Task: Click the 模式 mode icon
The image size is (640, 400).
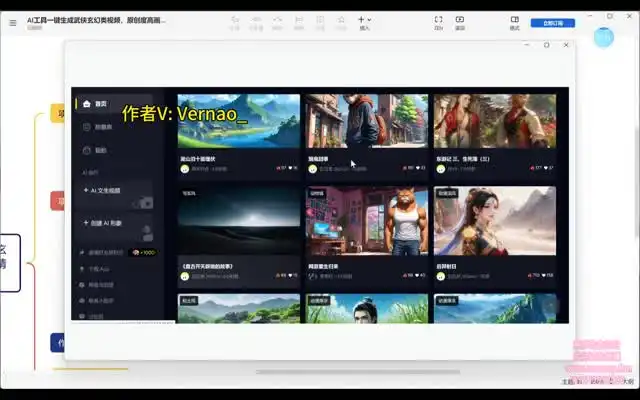Action: coord(514,20)
